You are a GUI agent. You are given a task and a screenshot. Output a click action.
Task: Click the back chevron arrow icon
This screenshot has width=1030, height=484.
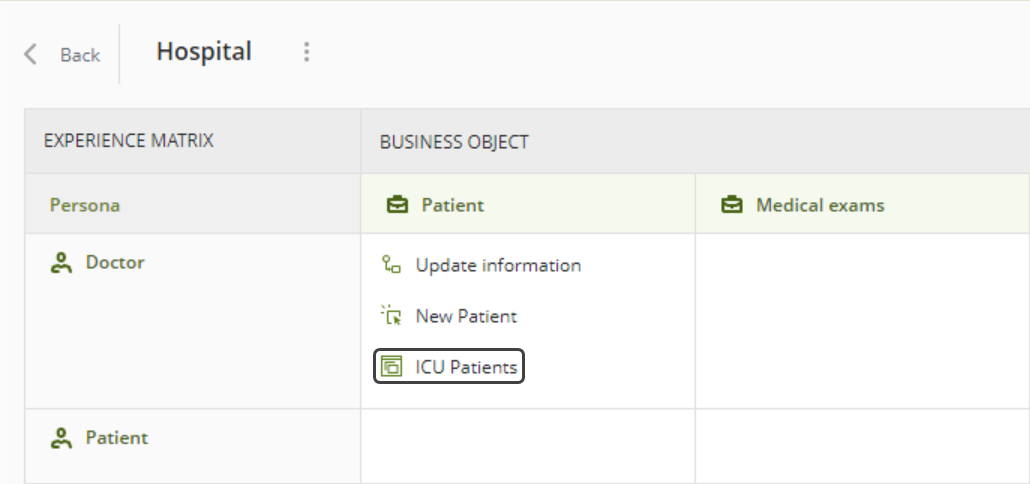click(x=30, y=55)
